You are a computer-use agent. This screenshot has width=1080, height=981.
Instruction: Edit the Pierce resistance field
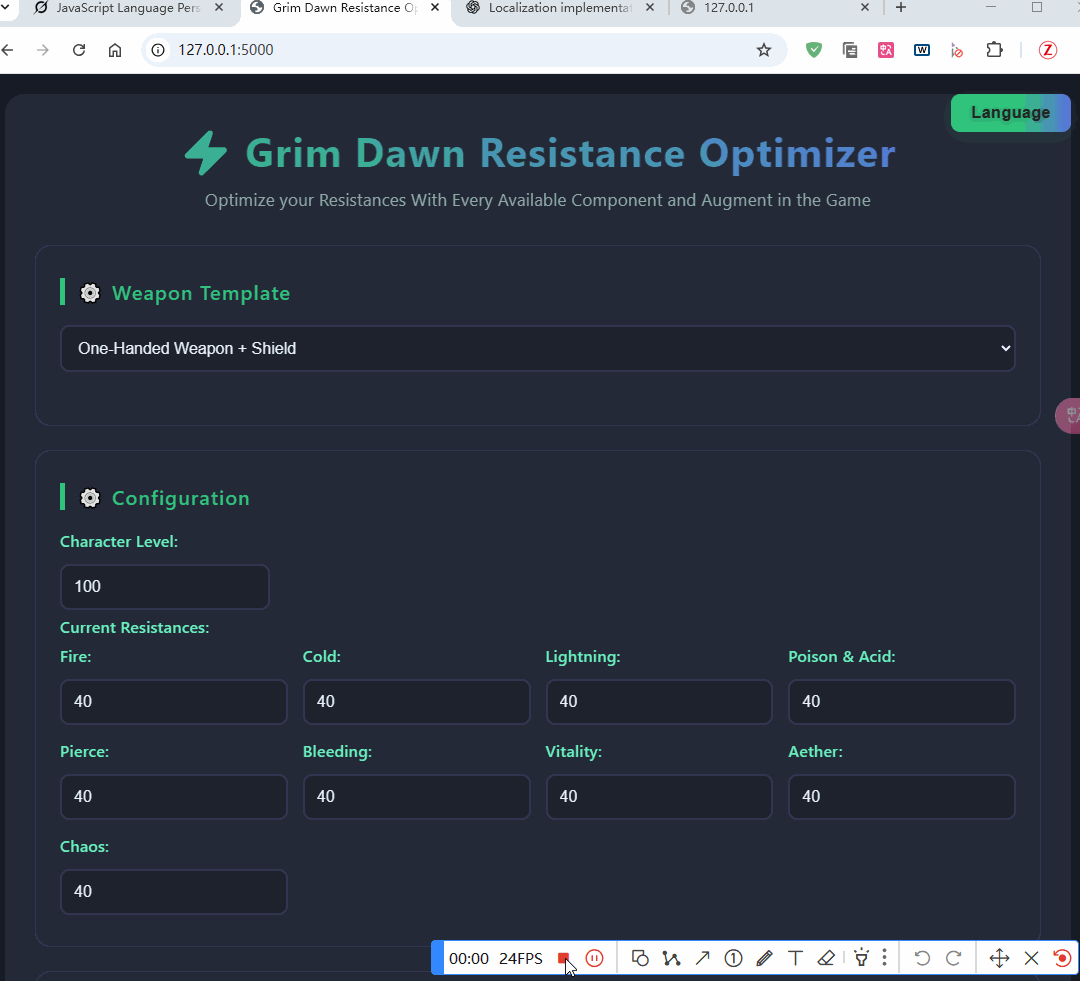pyautogui.click(x=174, y=797)
